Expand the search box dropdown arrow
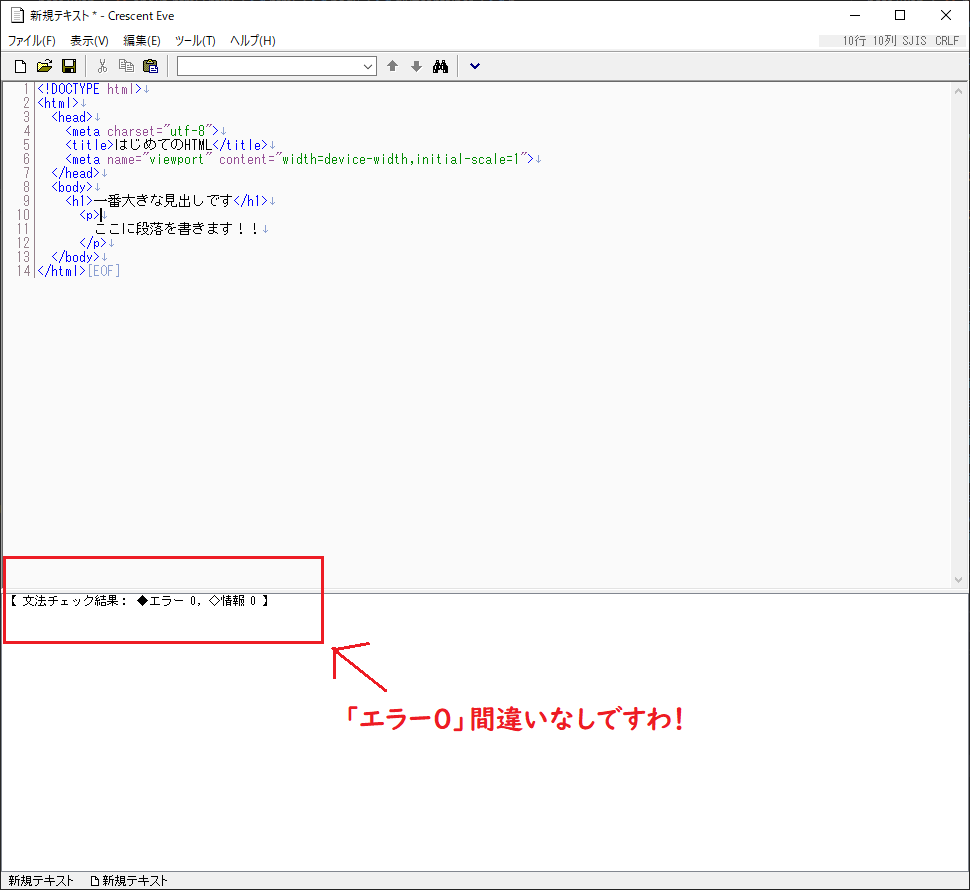The height and width of the screenshot is (890, 970). click(367, 66)
